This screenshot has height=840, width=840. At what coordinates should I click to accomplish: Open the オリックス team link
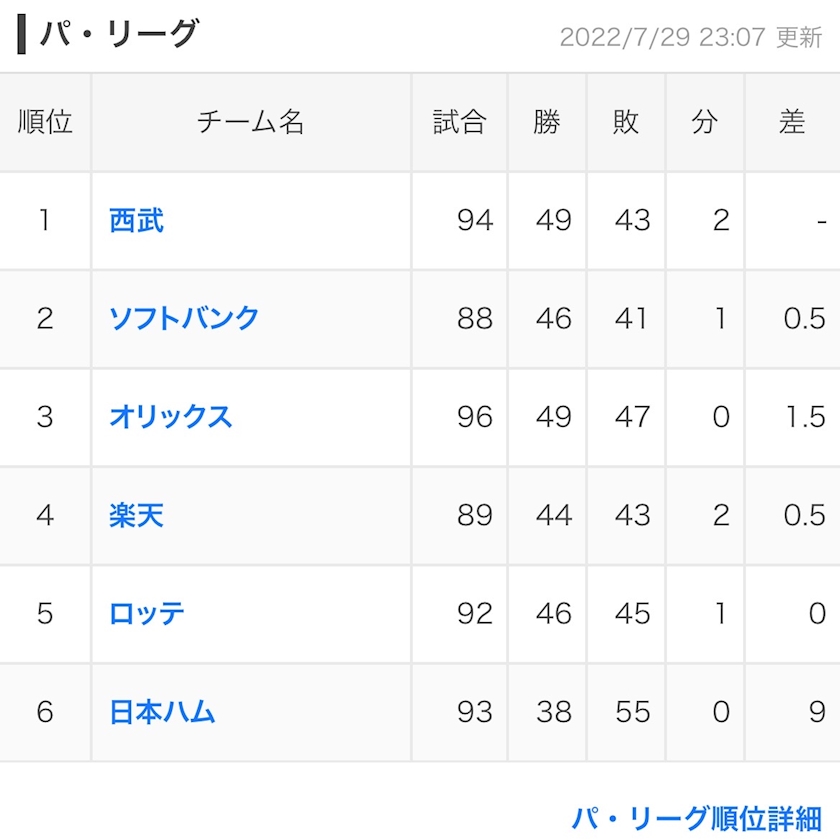tap(170, 417)
